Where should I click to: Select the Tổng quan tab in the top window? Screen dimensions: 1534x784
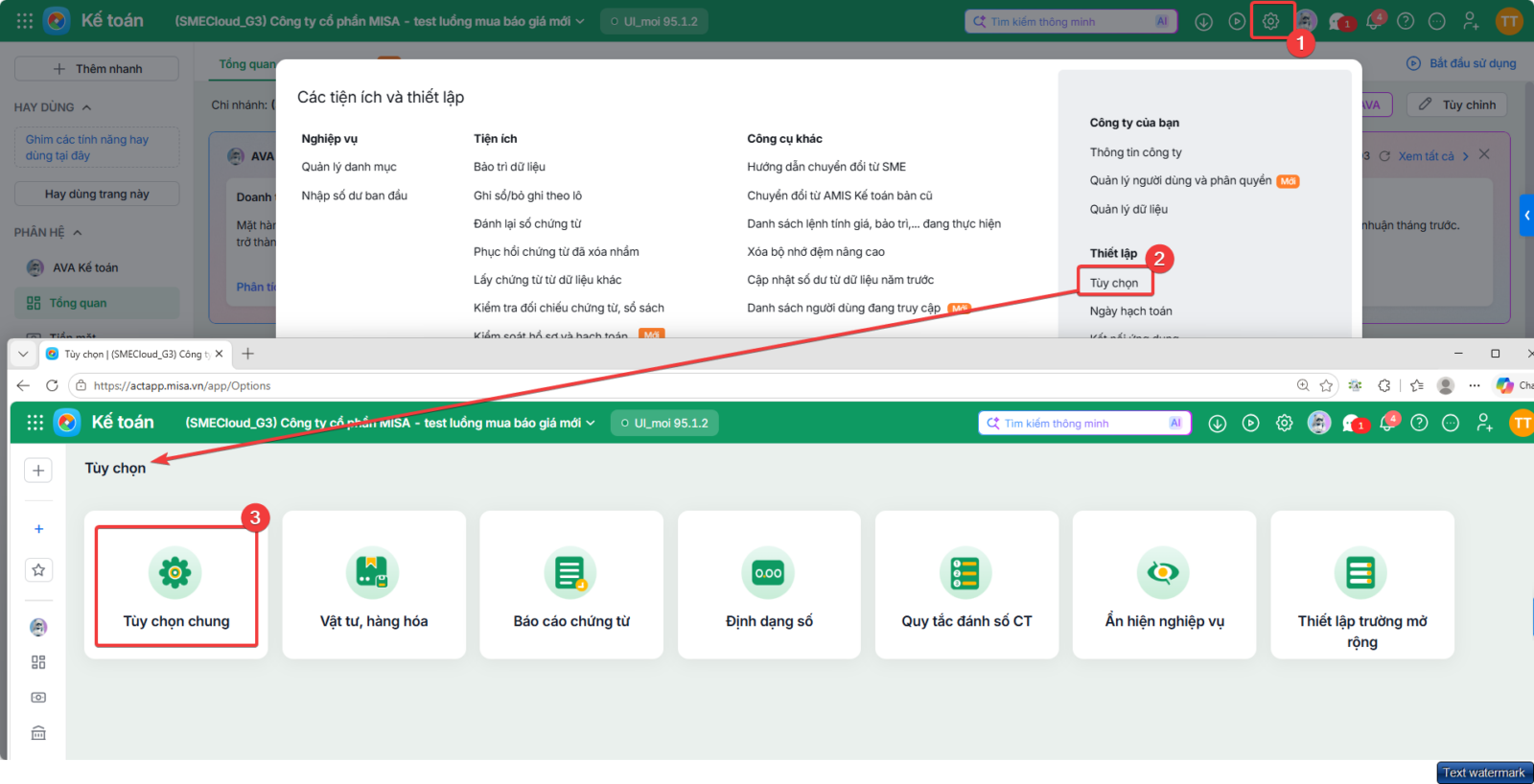tap(246, 64)
